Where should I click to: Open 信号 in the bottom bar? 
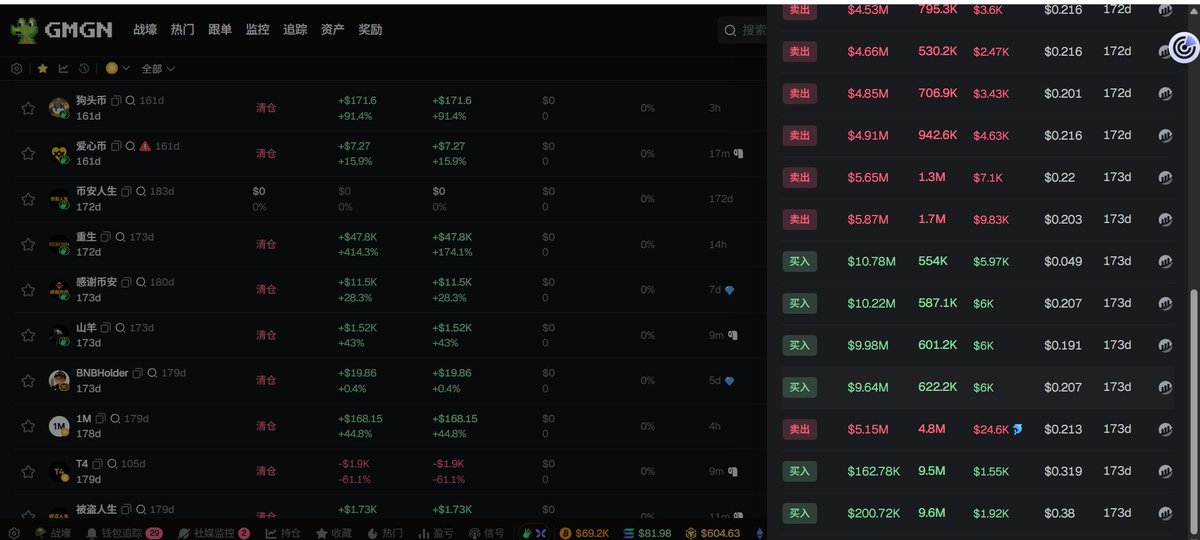486,533
